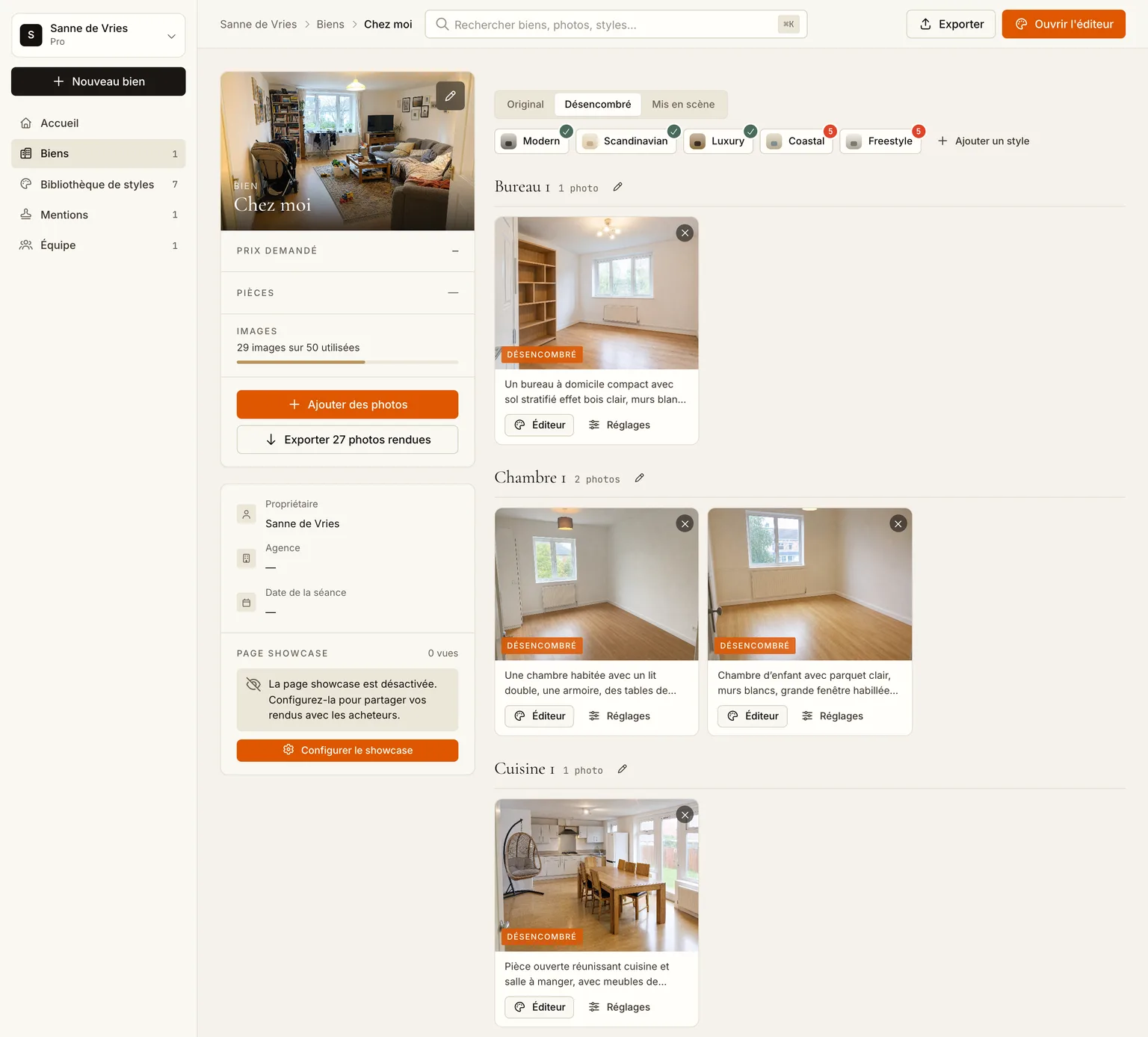The height and width of the screenshot is (1037, 1148).
Task: Remove the Une chambre habitée photo
Action: (x=685, y=524)
